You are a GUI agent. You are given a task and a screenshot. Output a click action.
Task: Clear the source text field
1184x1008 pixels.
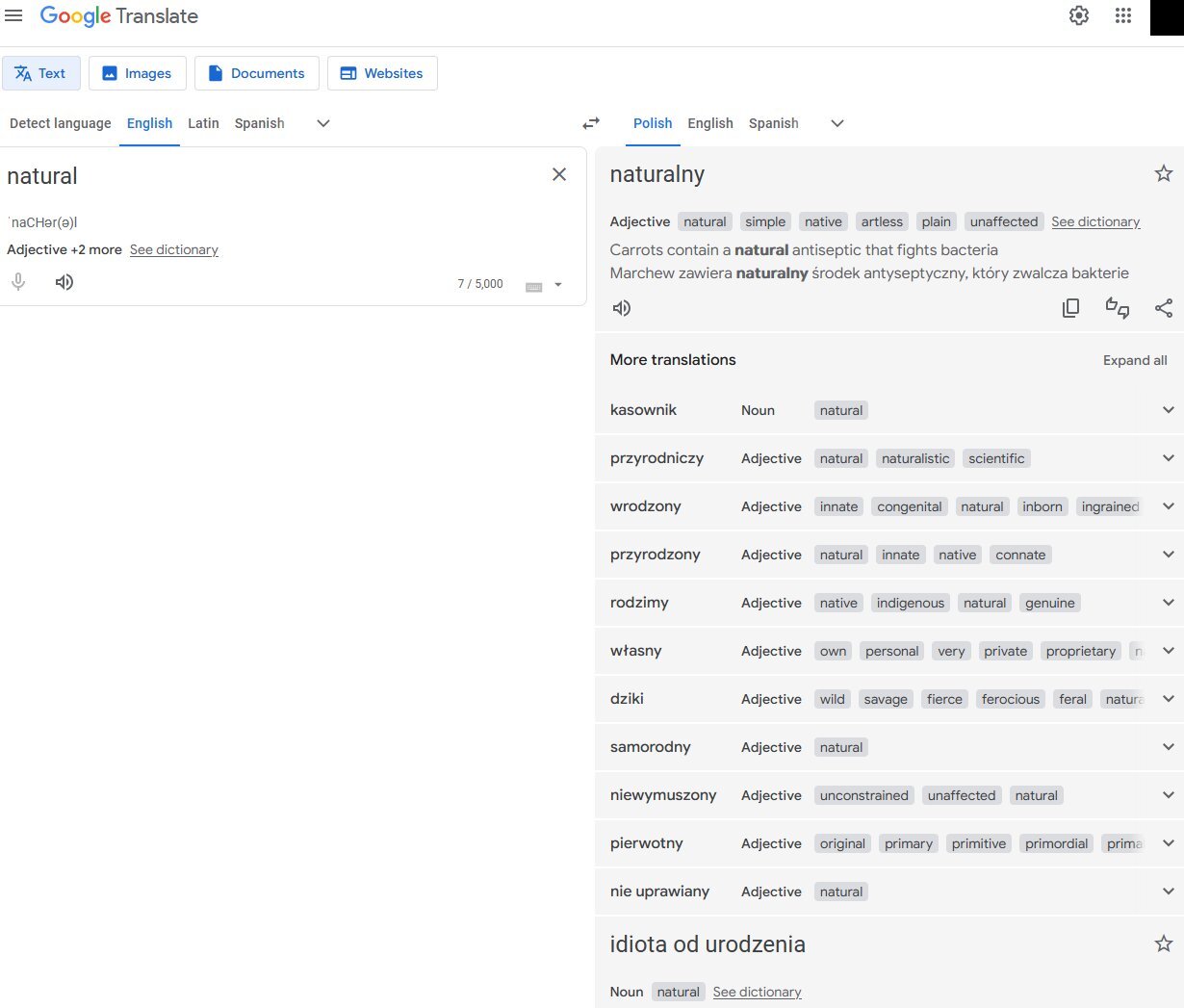(559, 174)
